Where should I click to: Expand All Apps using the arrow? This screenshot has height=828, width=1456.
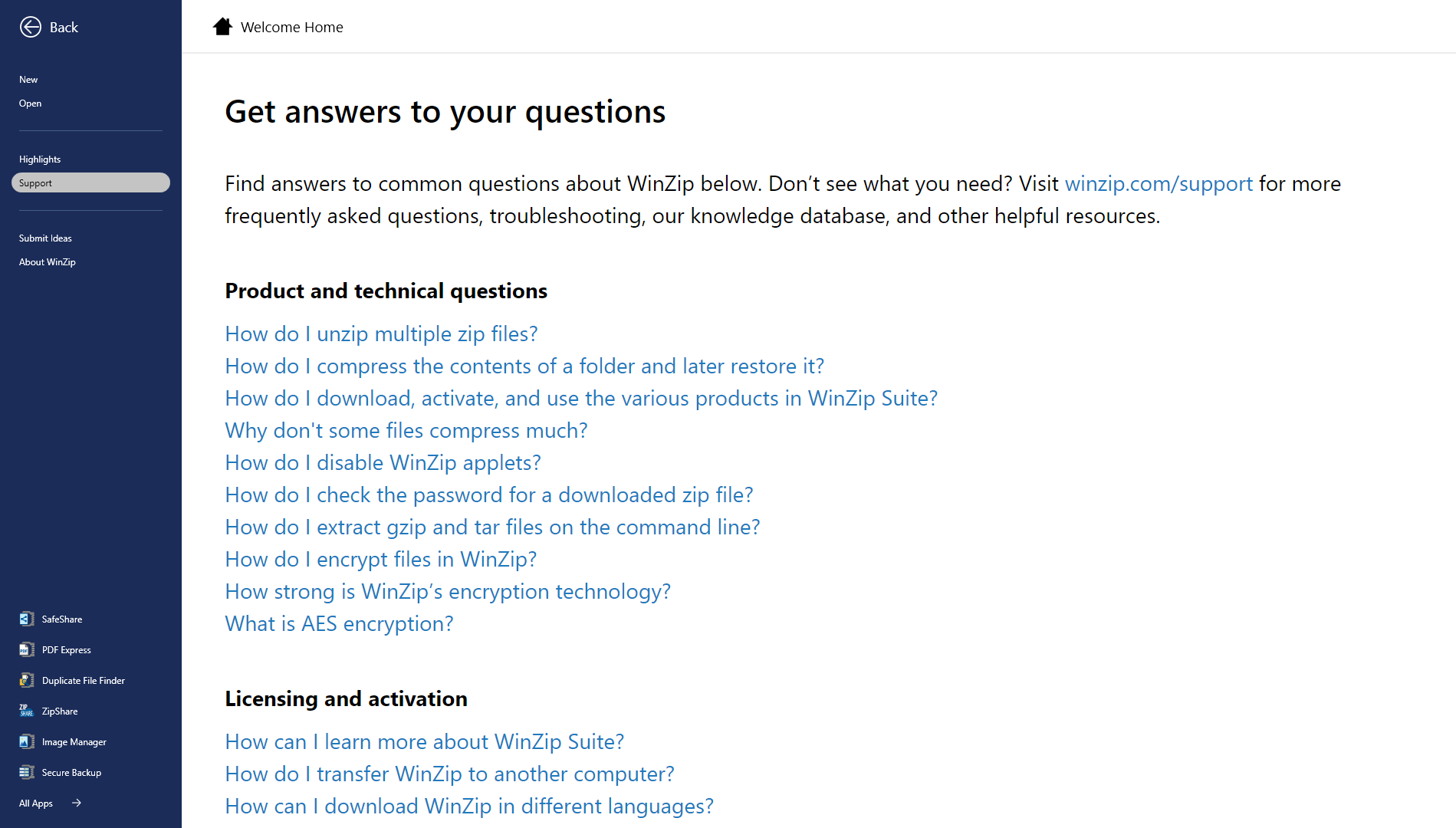[x=76, y=803]
